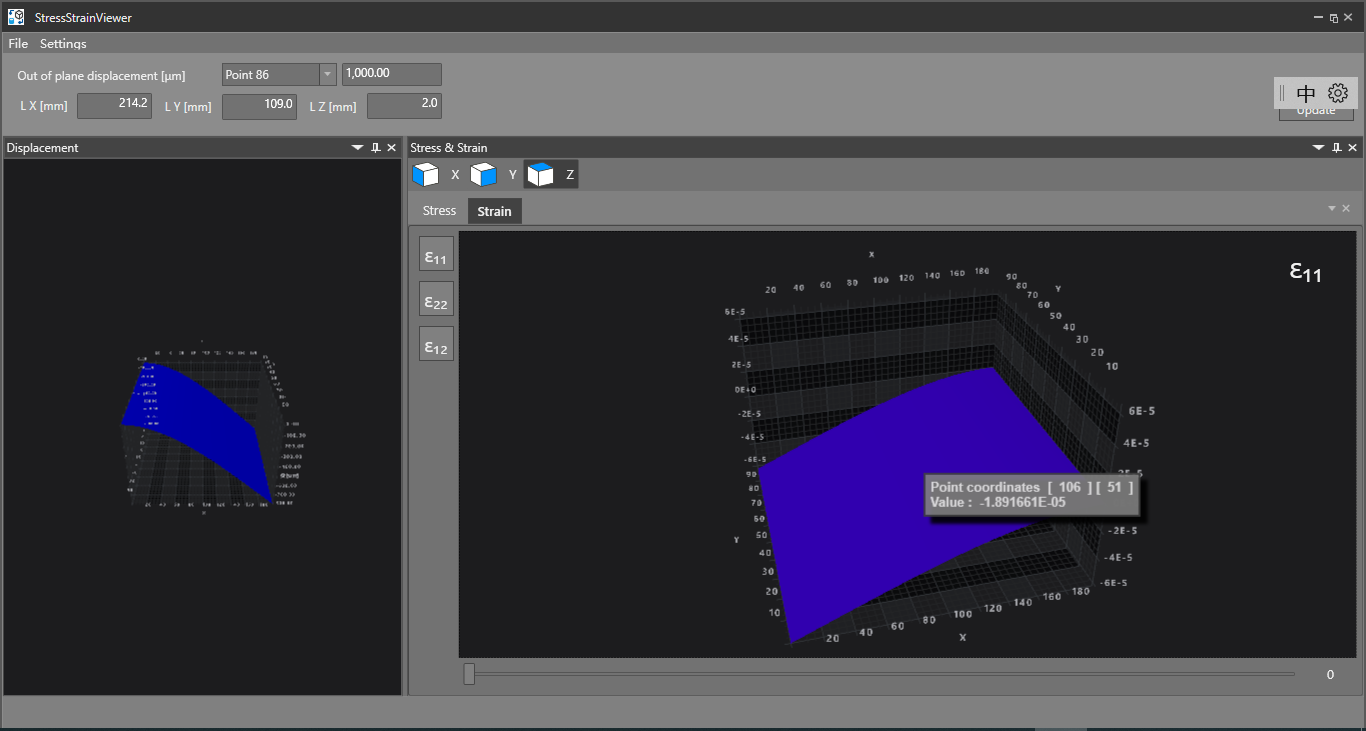Show the ε11 strain component
Viewport: 1366px width, 731px height.
pyautogui.click(x=436, y=254)
